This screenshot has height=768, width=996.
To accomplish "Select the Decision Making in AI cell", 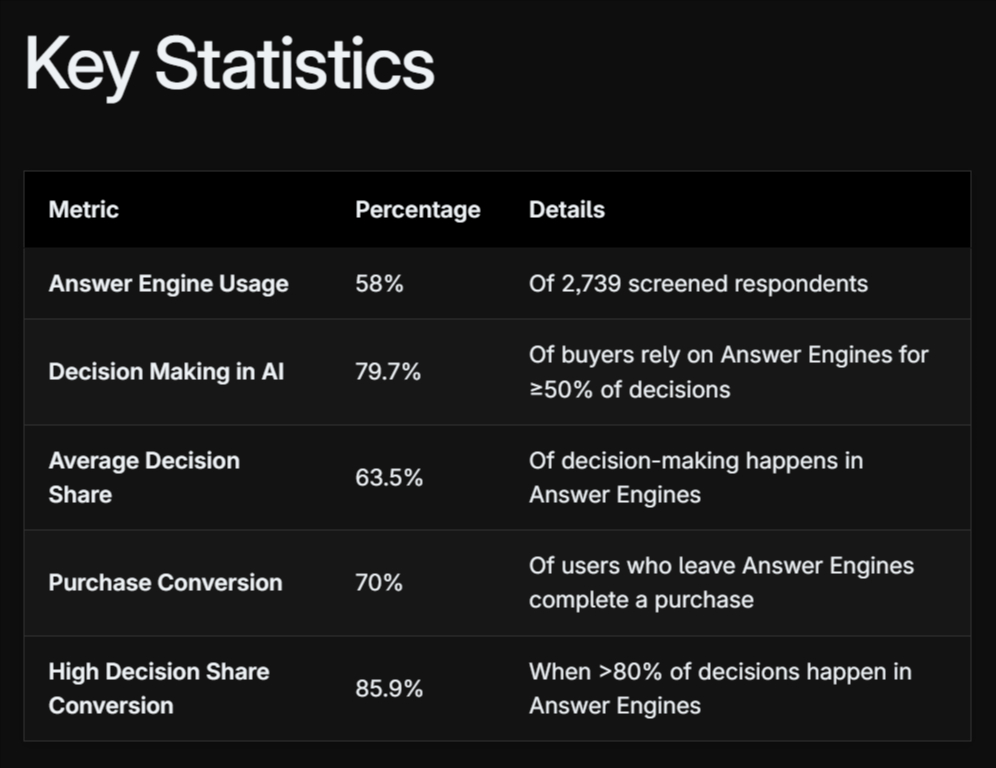I will coord(166,372).
